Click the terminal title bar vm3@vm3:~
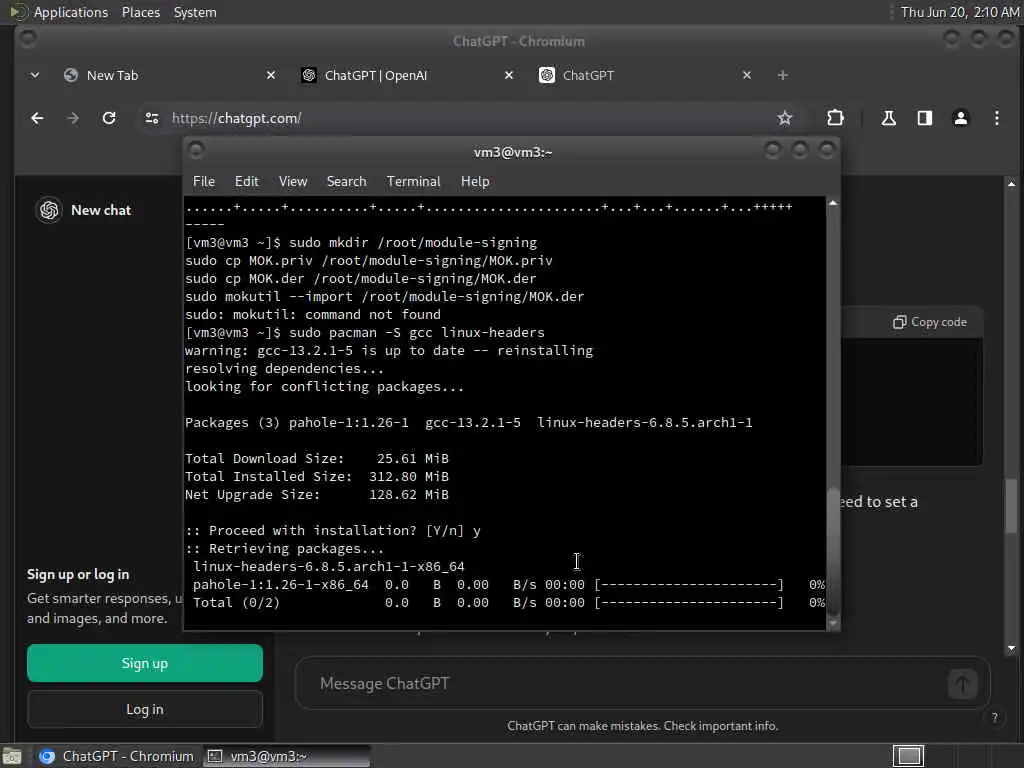The height and width of the screenshot is (768, 1024). tap(513, 152)
